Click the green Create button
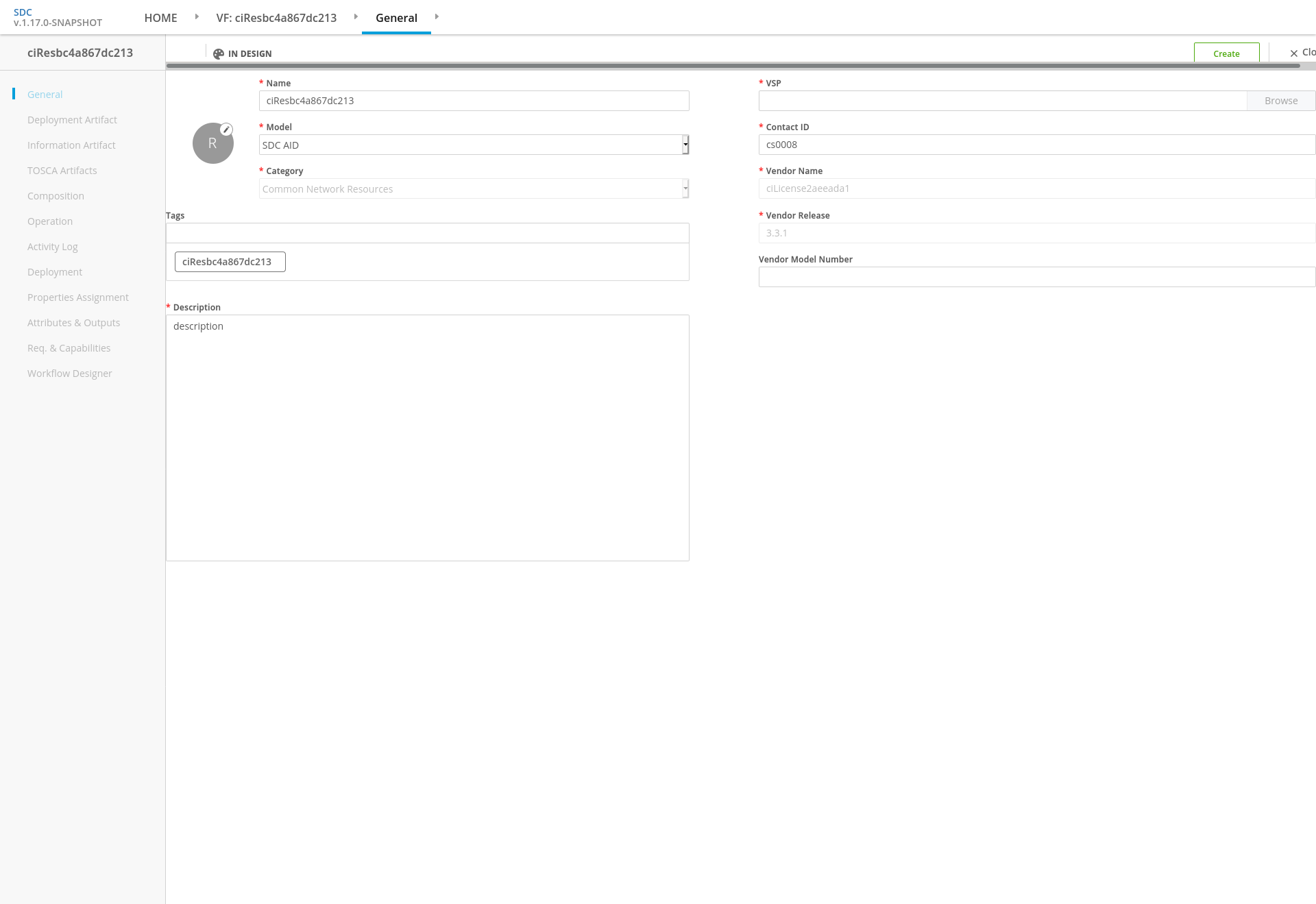 [1226, 53]
